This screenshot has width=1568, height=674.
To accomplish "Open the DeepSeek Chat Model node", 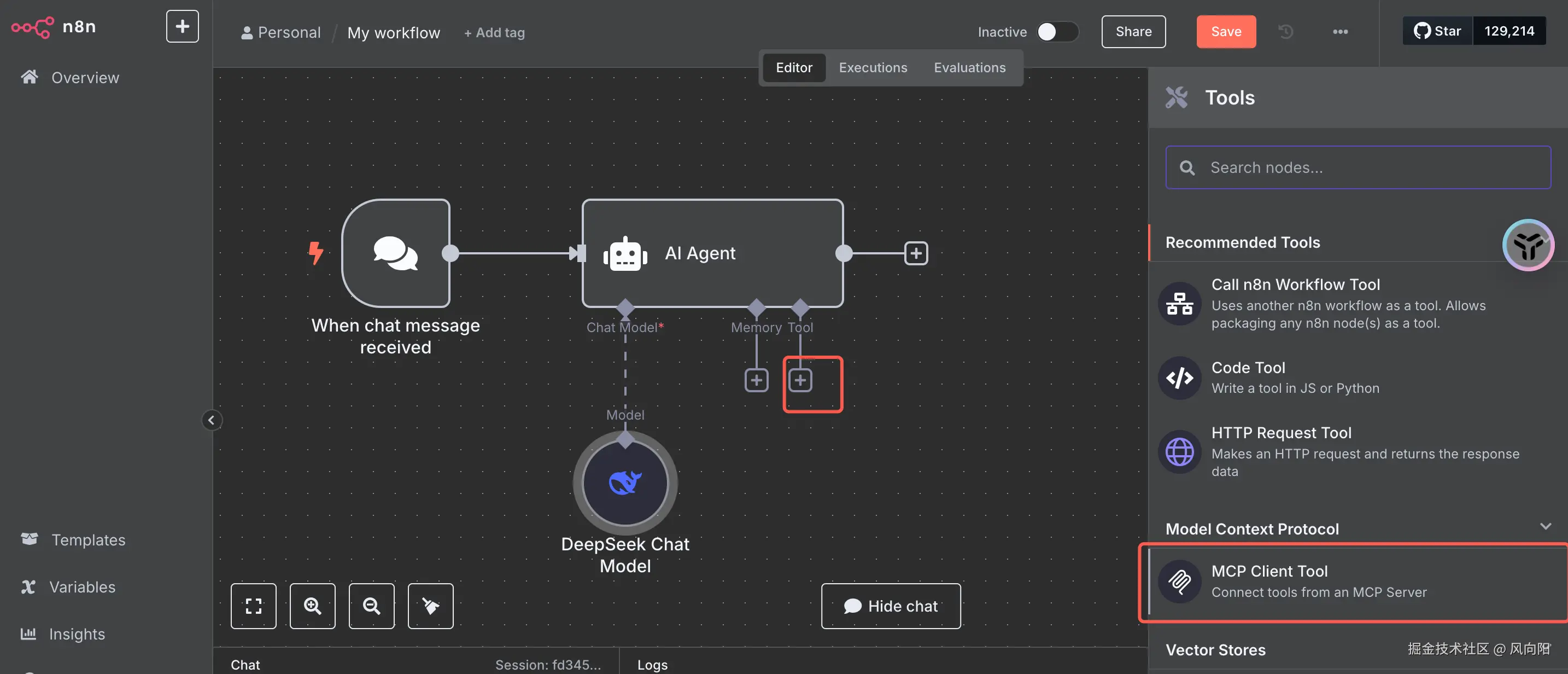I will coord(625,483).
